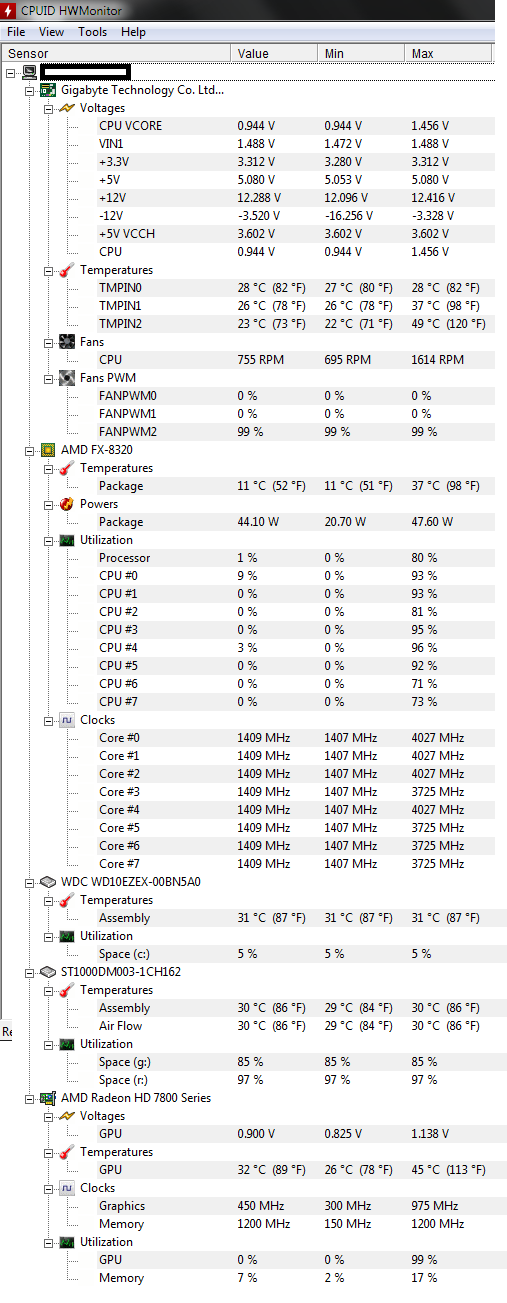This screenshot has height=1303, width=507.
Task: Click the Max column header
Action: pyautogui.click(x=450, y=53)
